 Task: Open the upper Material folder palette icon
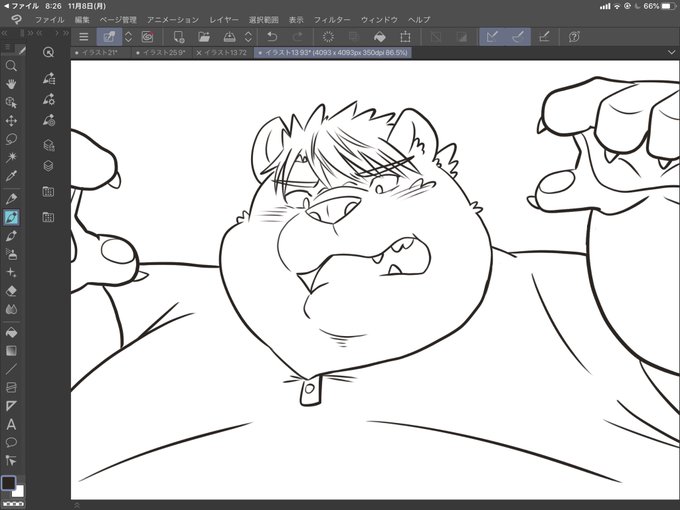[x=49, y=191]
